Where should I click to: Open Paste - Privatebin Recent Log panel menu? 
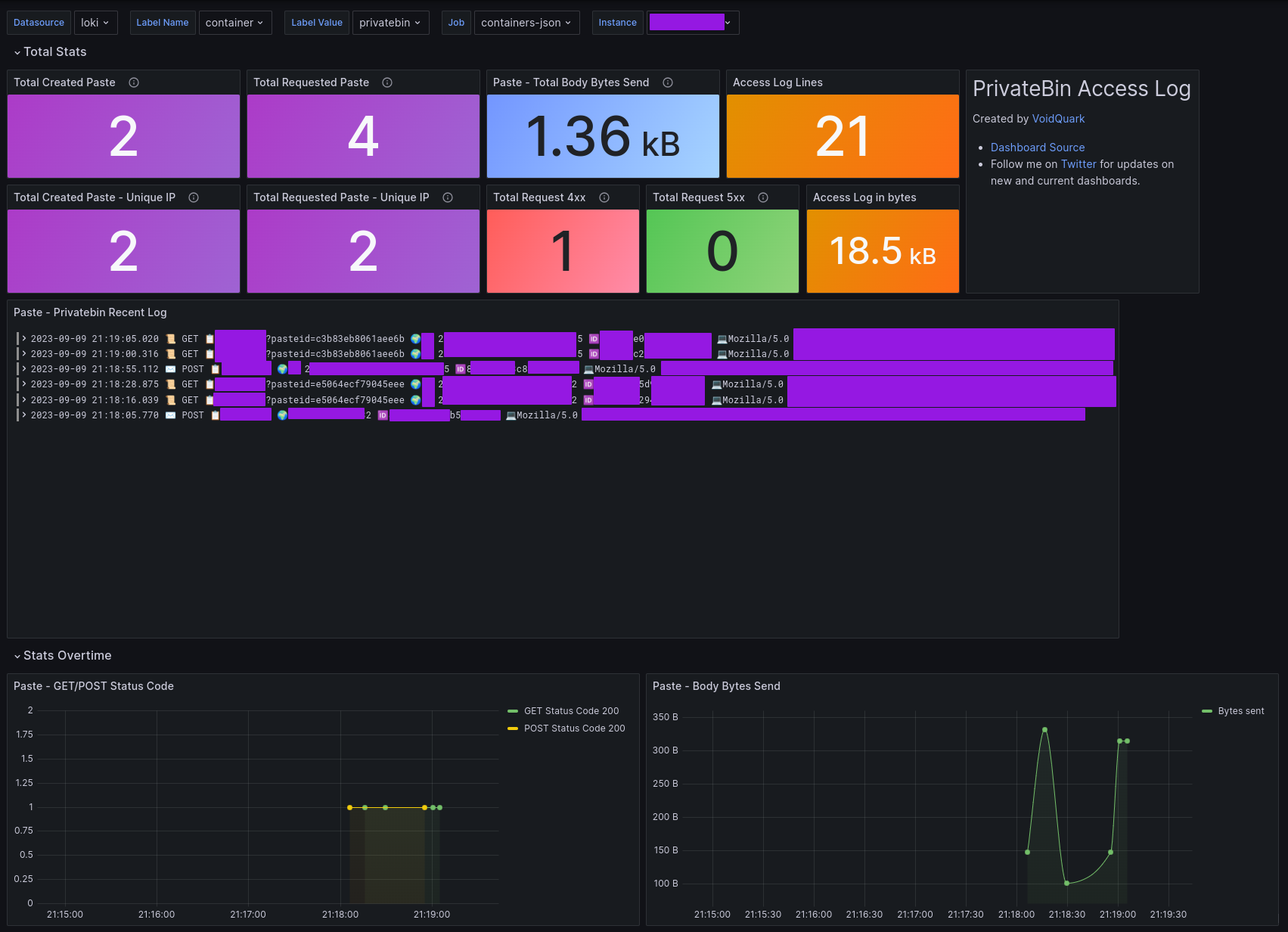[90, 312]
